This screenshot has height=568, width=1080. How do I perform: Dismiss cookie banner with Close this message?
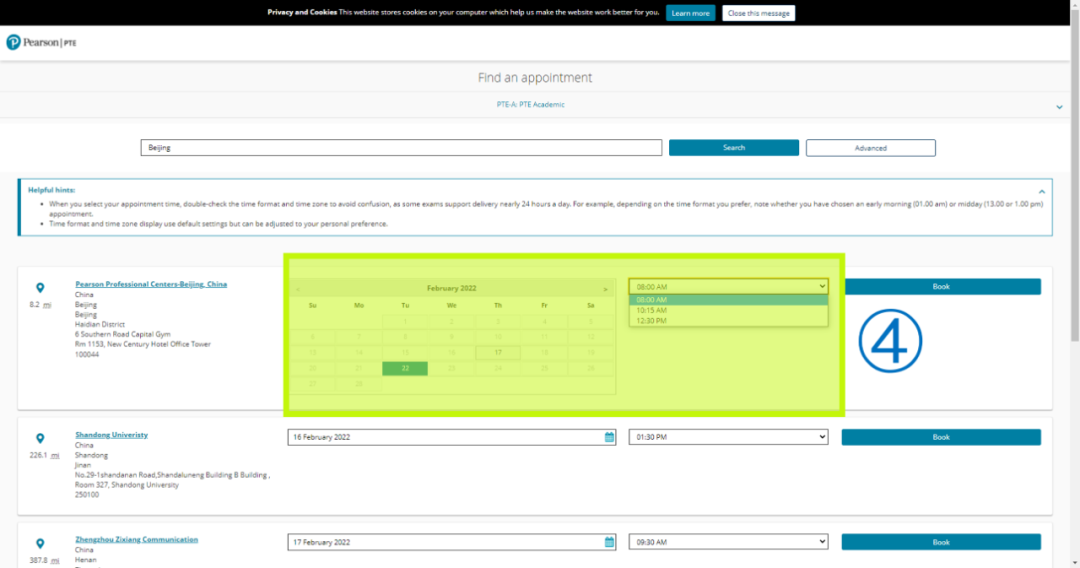(758, 13)
